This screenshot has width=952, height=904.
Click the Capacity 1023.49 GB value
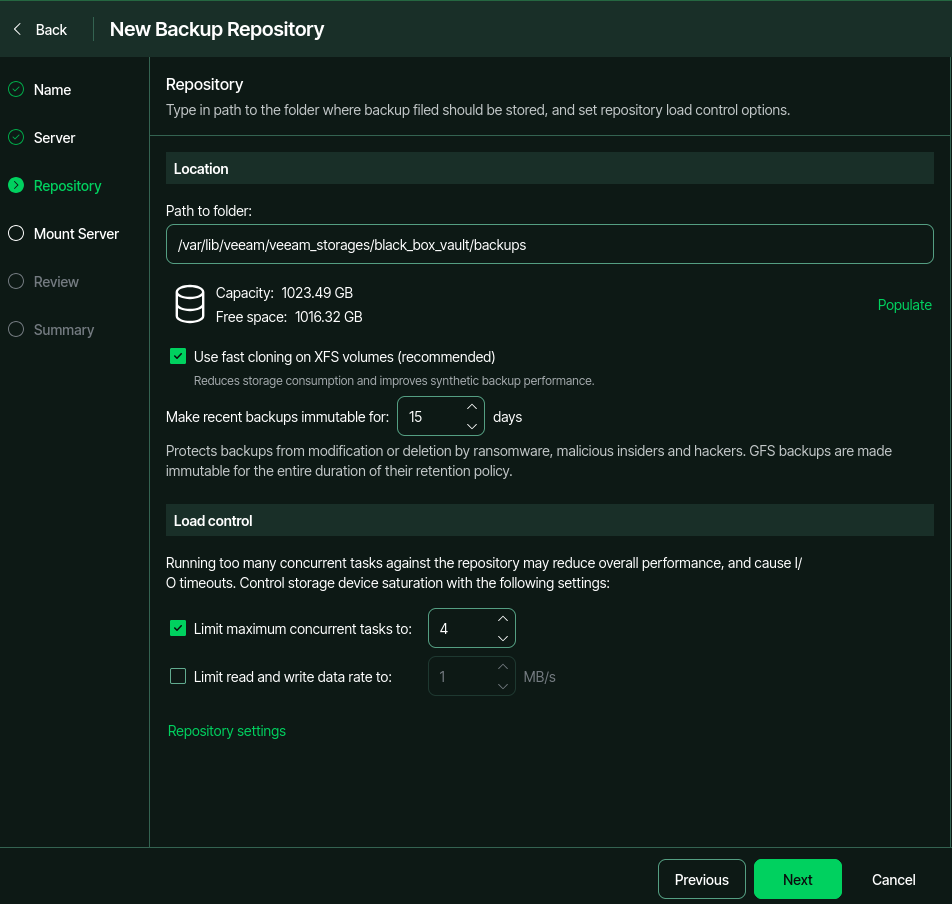(x=317, y=293)
